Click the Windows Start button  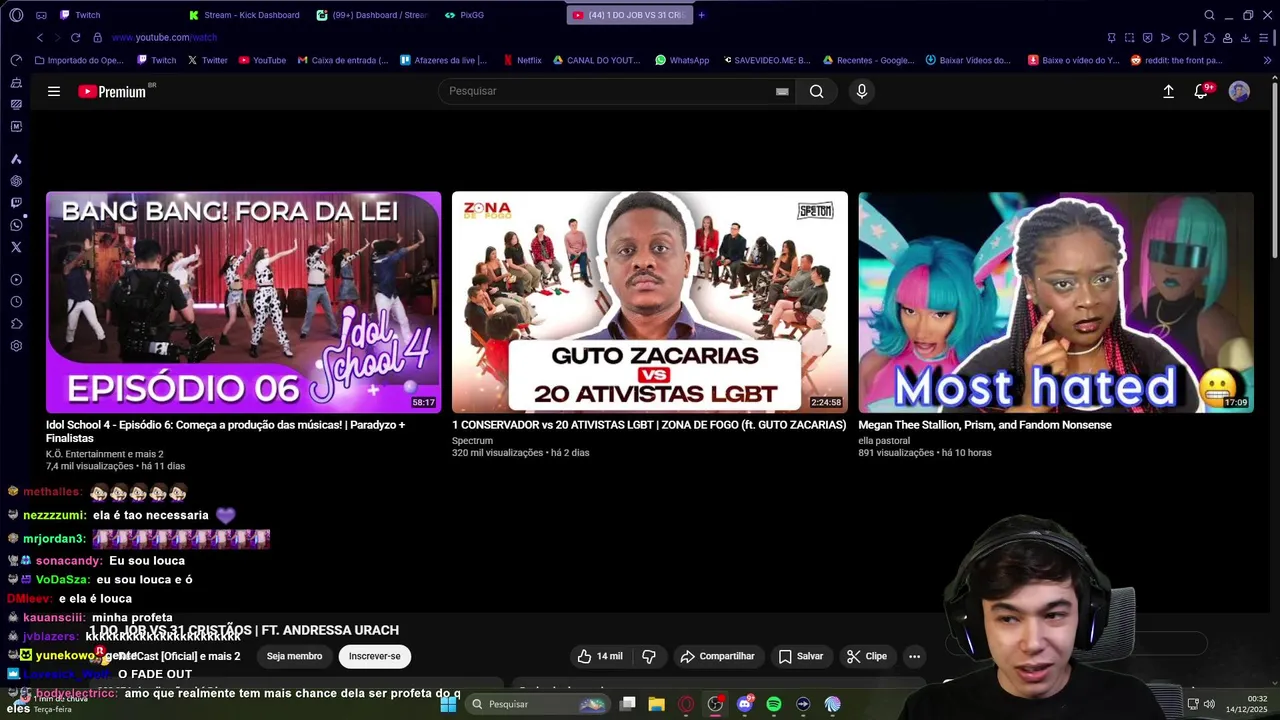tap(448, 704)
